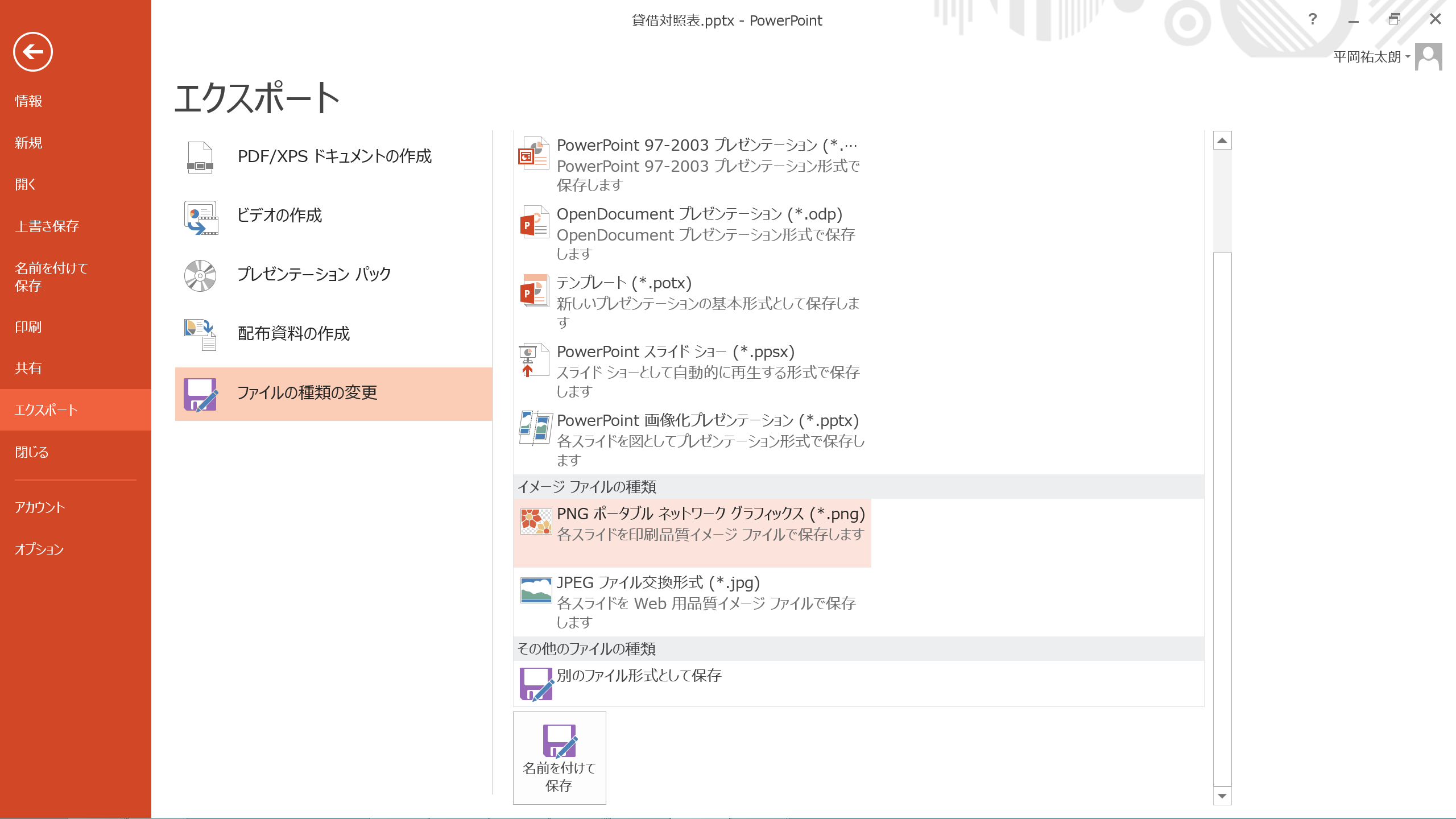Click the handout creation (配布資料) icon

200,334
